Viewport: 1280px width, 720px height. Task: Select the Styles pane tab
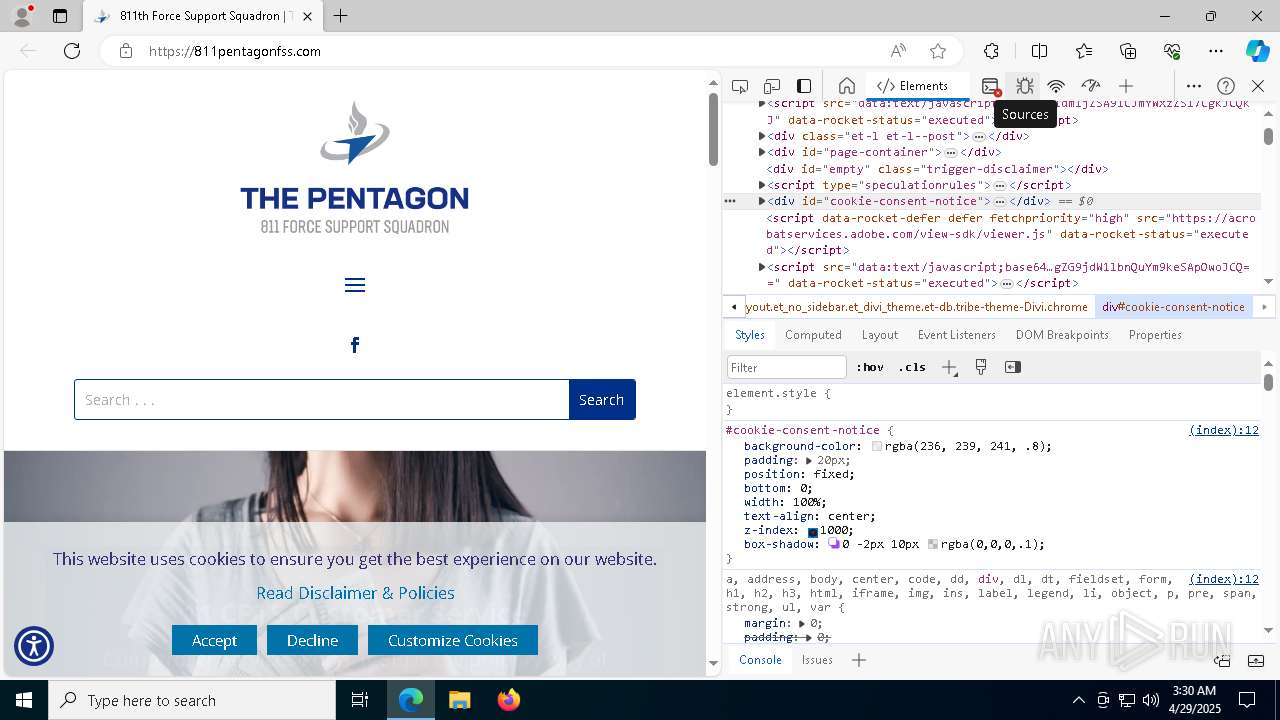[x=749, y=335]
